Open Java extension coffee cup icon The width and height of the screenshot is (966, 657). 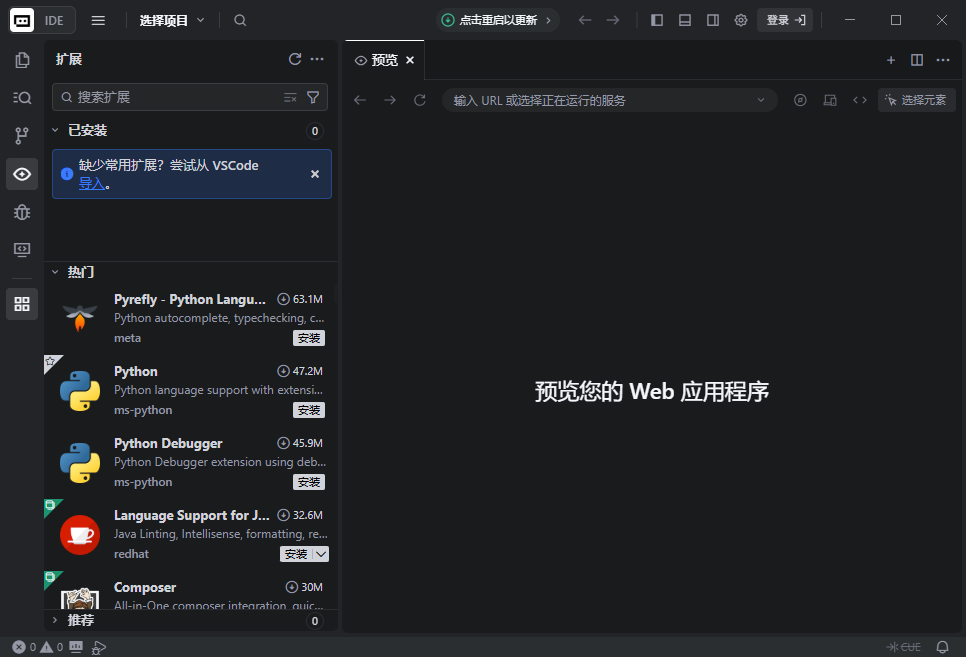tap(80, 534)
